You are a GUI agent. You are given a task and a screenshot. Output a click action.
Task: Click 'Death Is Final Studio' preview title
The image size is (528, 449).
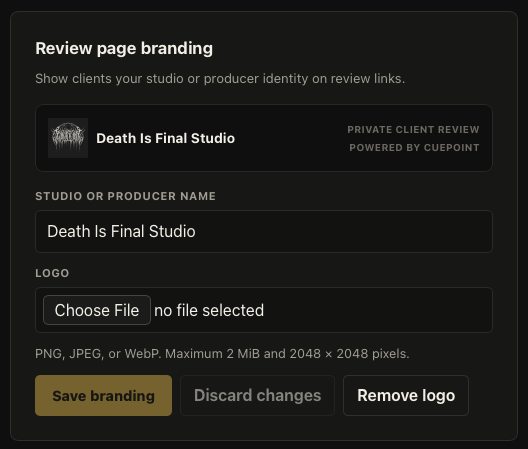pos(166,138)
